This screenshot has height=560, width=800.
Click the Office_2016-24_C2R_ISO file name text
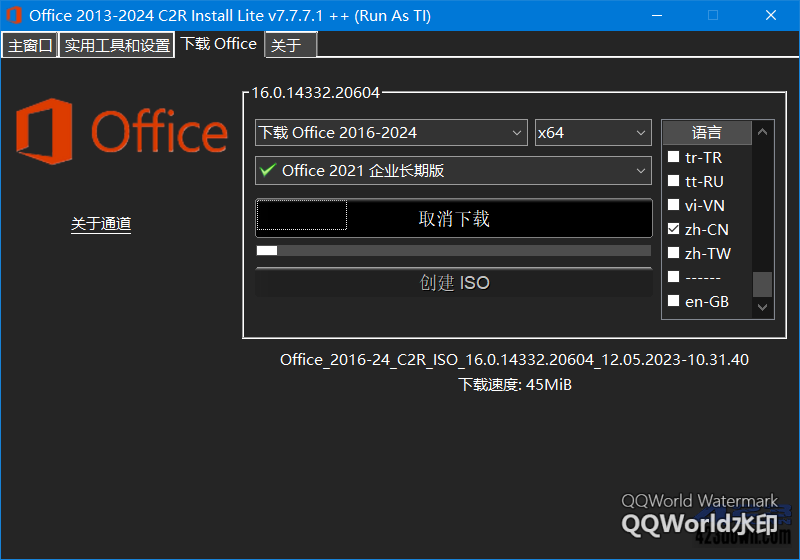coord(514,360)
